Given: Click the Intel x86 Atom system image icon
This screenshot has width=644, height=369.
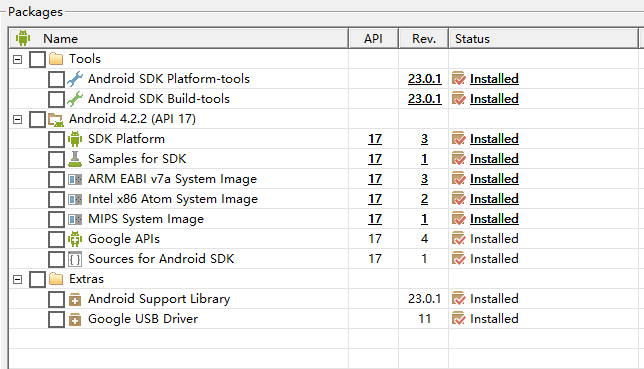Looking at the screenshot, I should pos(75,199).
